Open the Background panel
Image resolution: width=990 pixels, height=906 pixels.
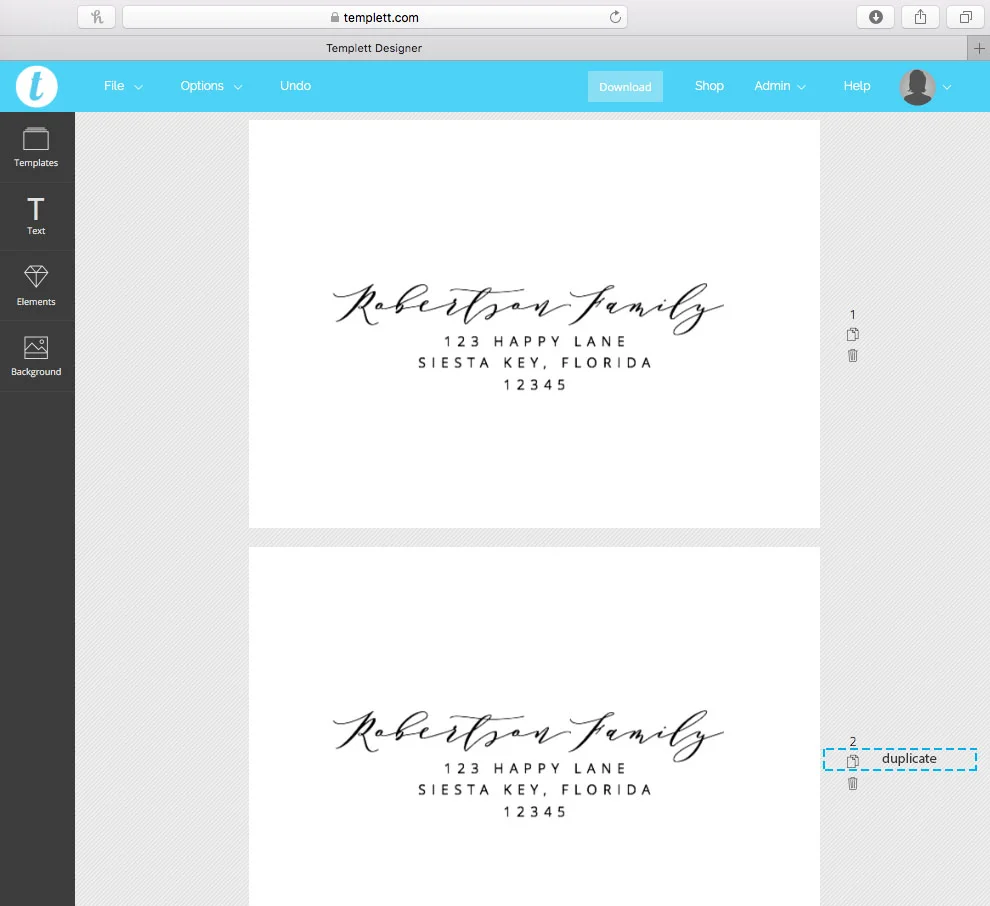click(x=36, y=356)
